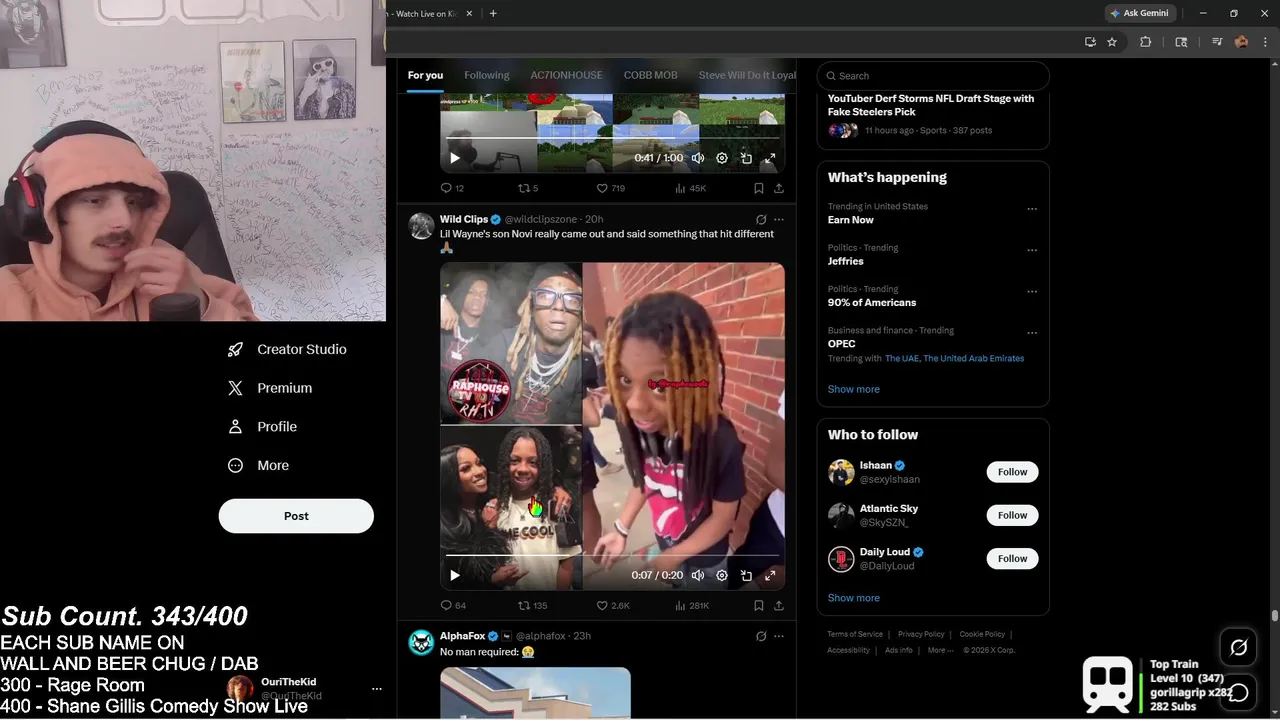Viewport: 1280px width, 720px height.
Task: Open Terms of Service link
Action: (x=855, y=634)
